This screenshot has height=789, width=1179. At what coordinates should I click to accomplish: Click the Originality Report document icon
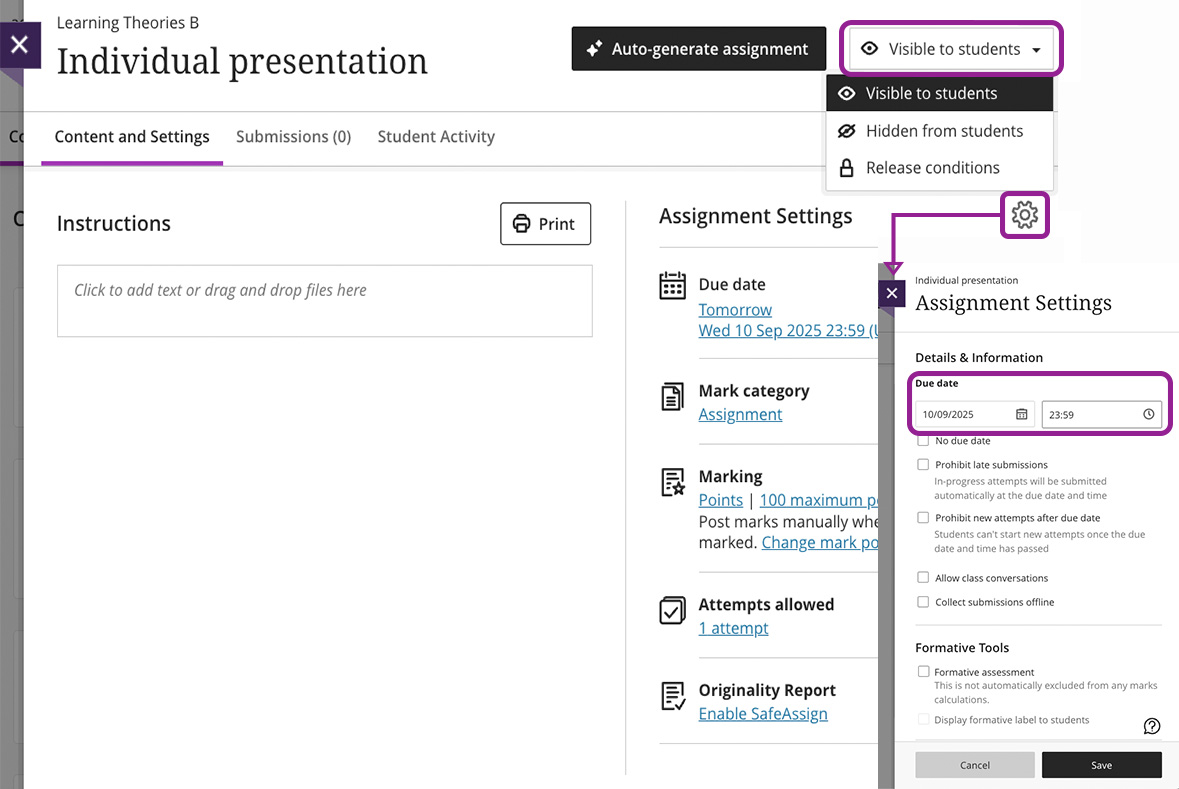[x=672, y=696]
